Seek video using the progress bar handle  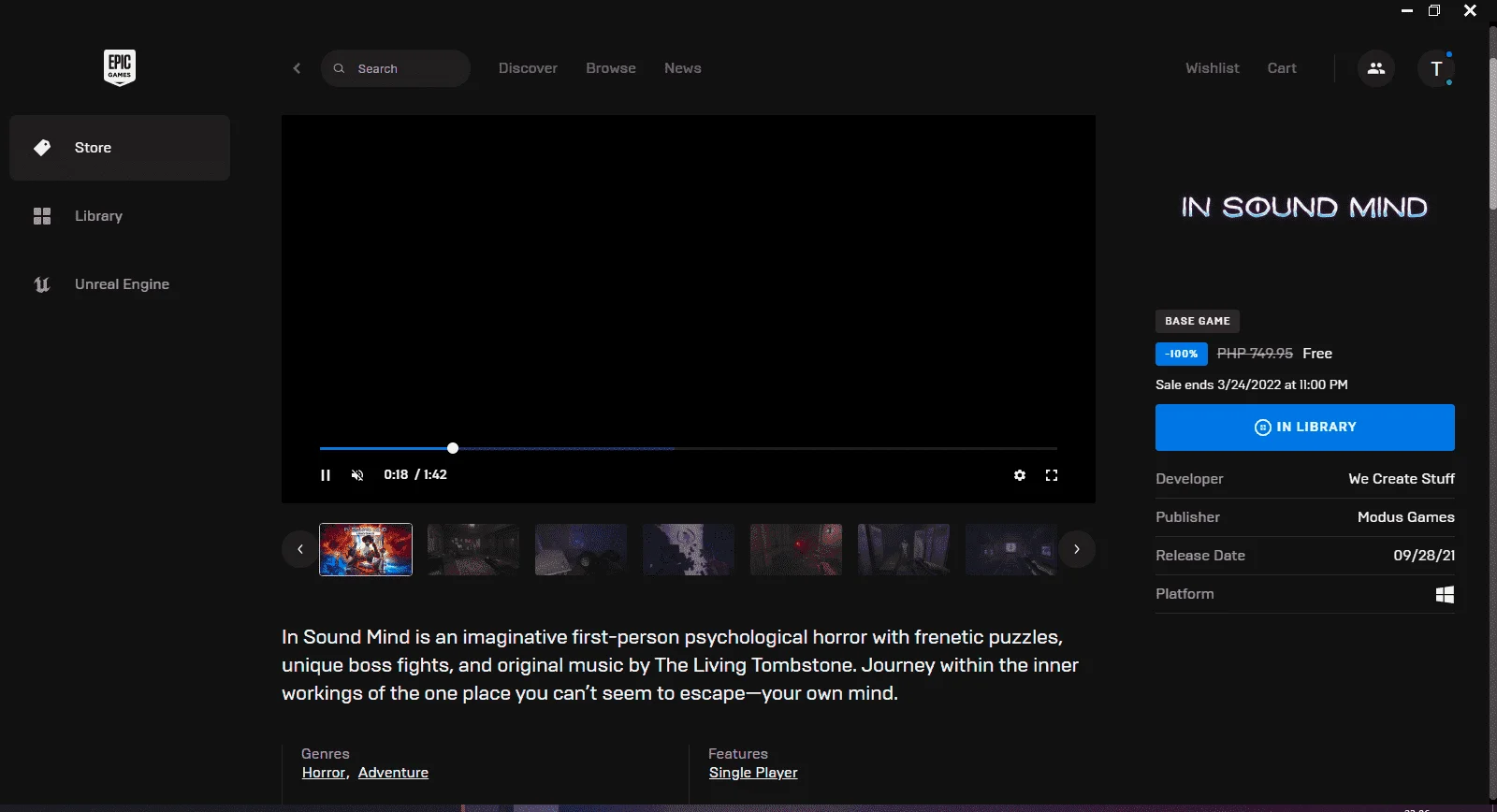click(453, 448)
